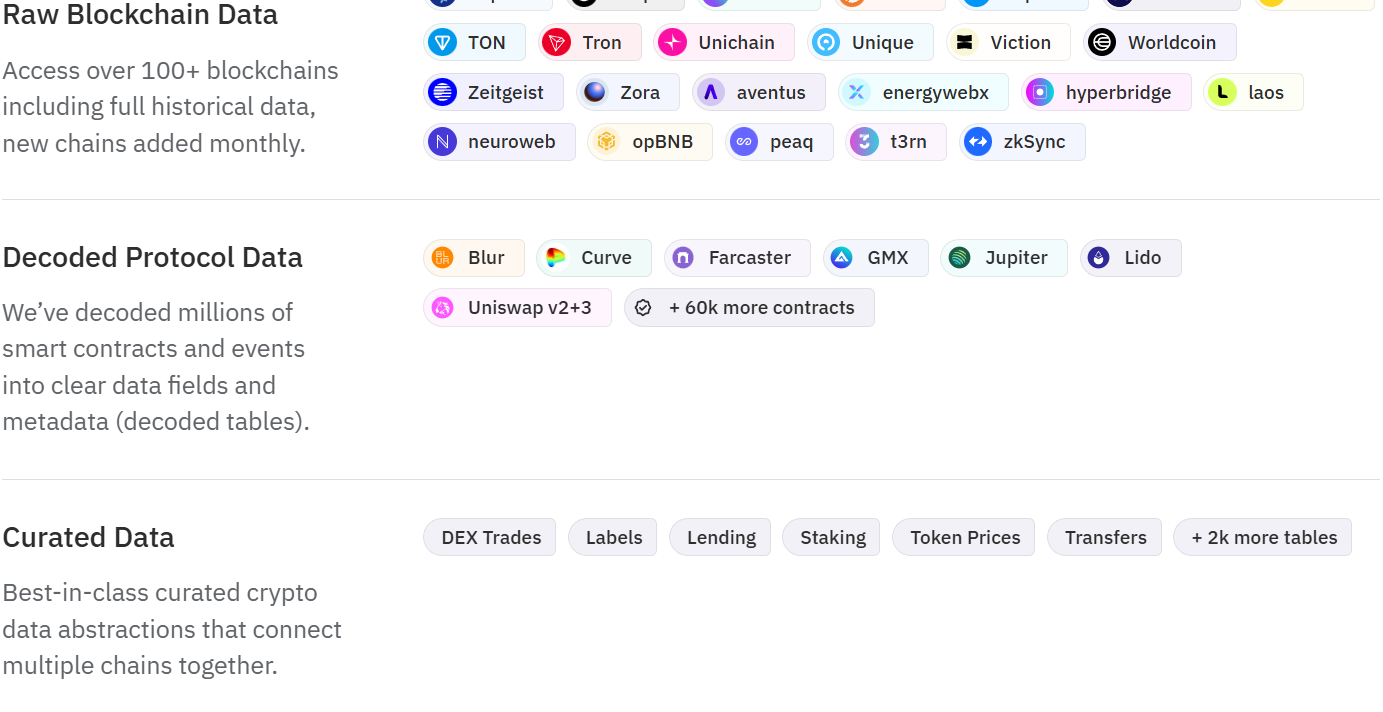Click the Uniswap unicorn logo icon
The width and height of the screenshot is (1383, 712).
tap(442, 308)
